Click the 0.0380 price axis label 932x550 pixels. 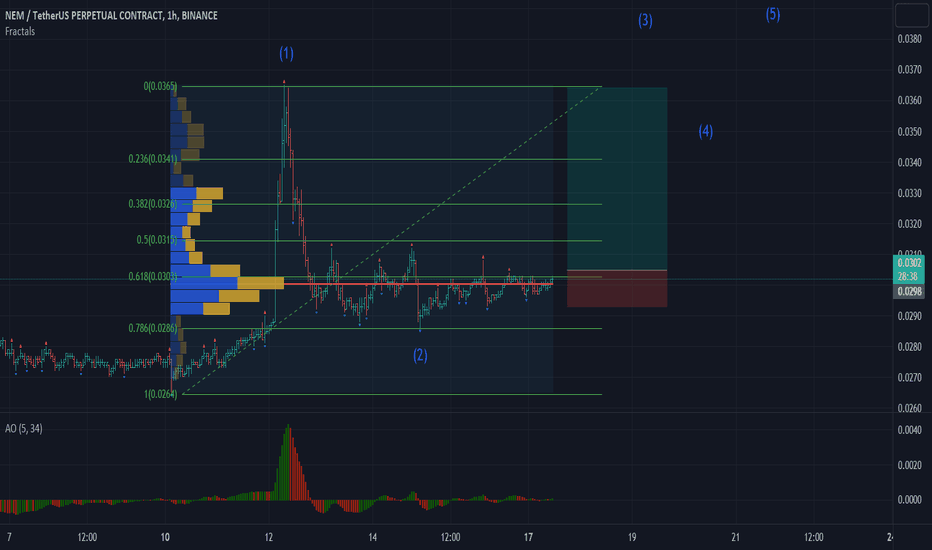click(x=909, y=39)
